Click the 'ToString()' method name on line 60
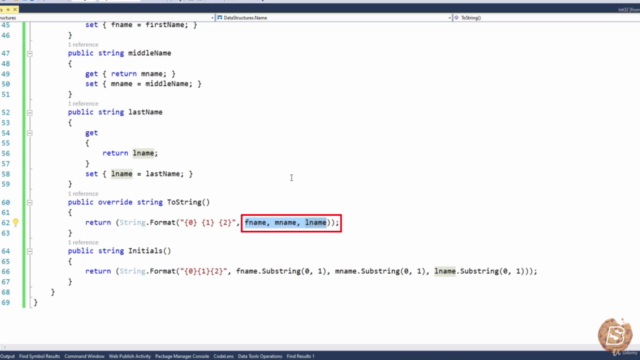This screenshot has width=640, height=360. (x=189, y=202)
